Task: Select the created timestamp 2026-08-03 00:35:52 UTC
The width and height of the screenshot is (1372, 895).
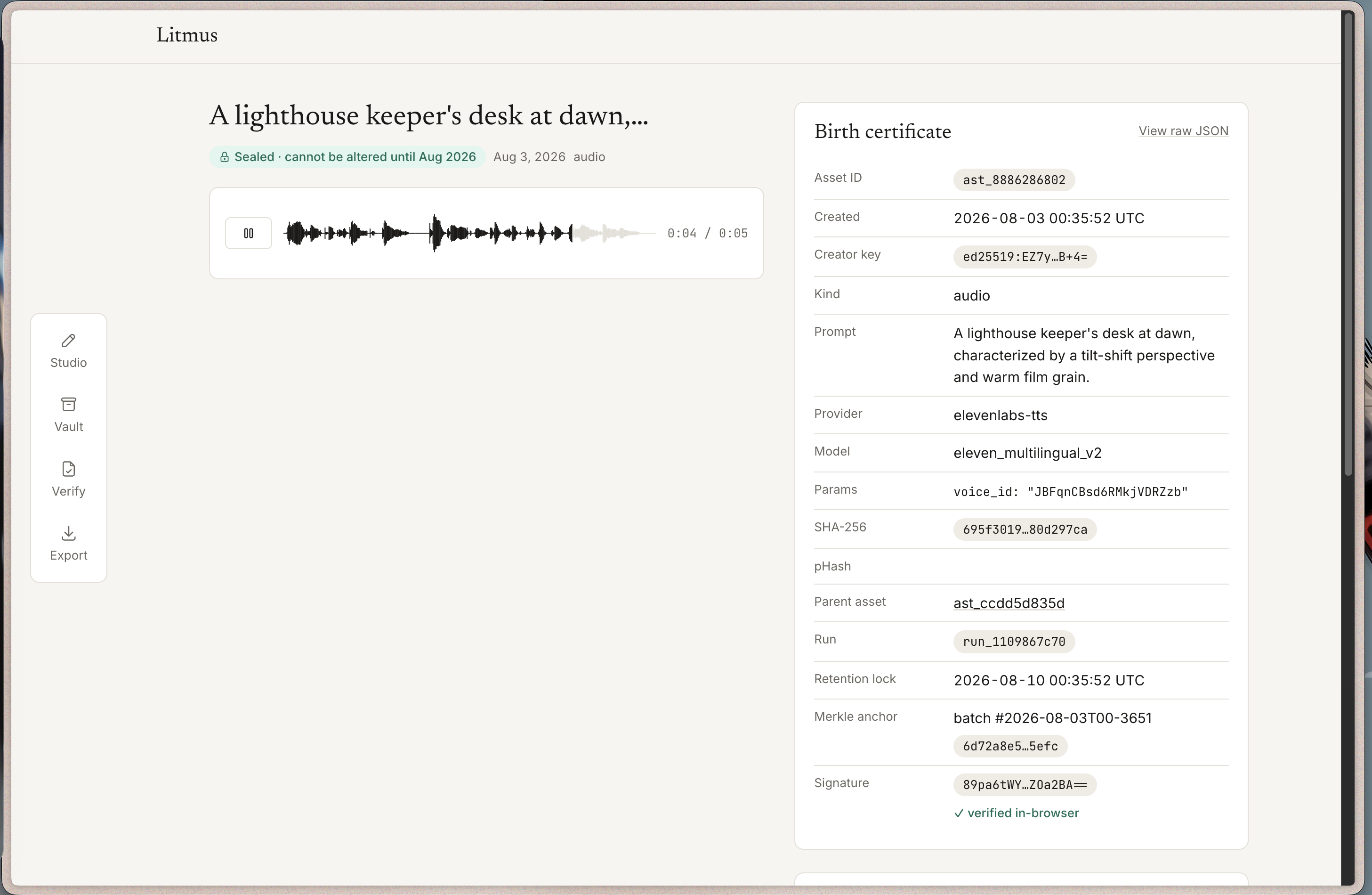Action: (1049, 218)
